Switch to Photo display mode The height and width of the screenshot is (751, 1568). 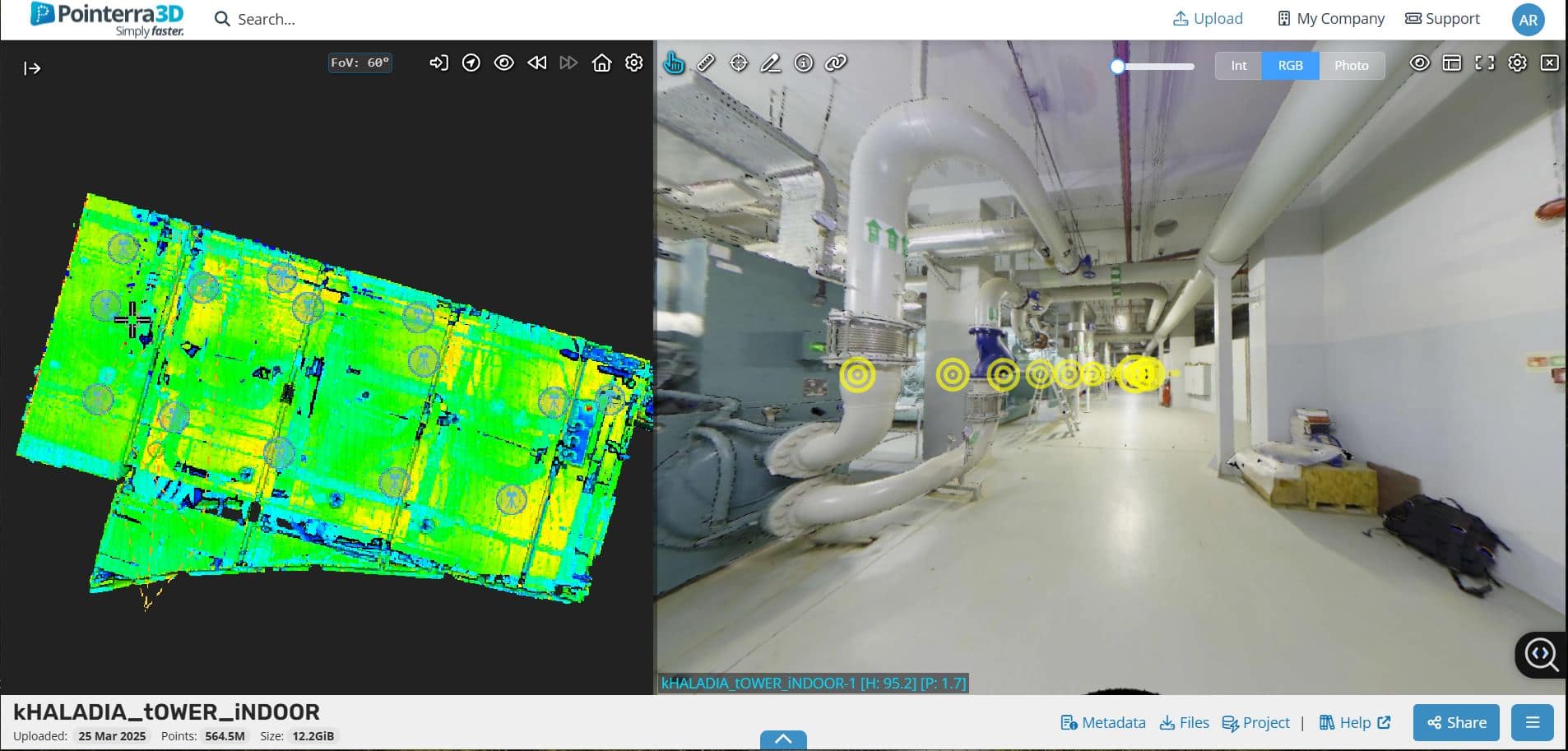pos(1351,66)
